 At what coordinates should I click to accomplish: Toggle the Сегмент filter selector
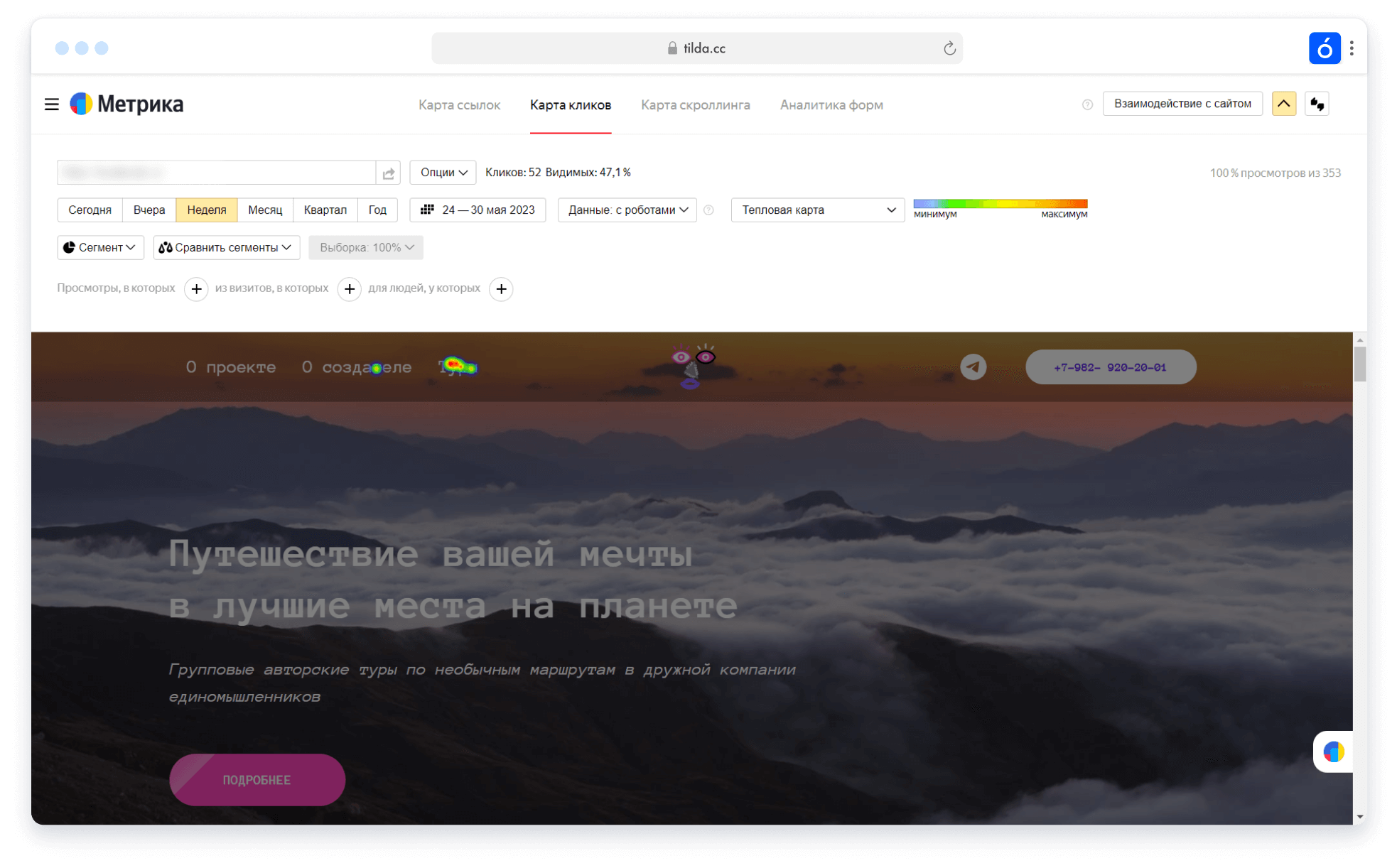98,246
